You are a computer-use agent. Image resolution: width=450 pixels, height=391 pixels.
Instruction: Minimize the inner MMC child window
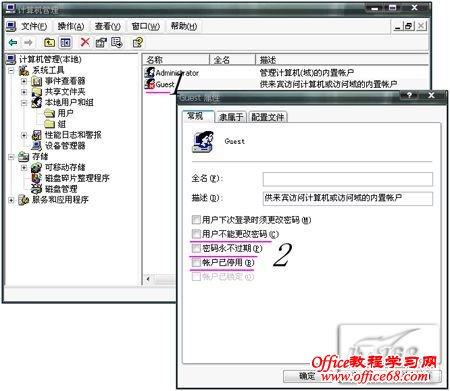pos(397,26)
